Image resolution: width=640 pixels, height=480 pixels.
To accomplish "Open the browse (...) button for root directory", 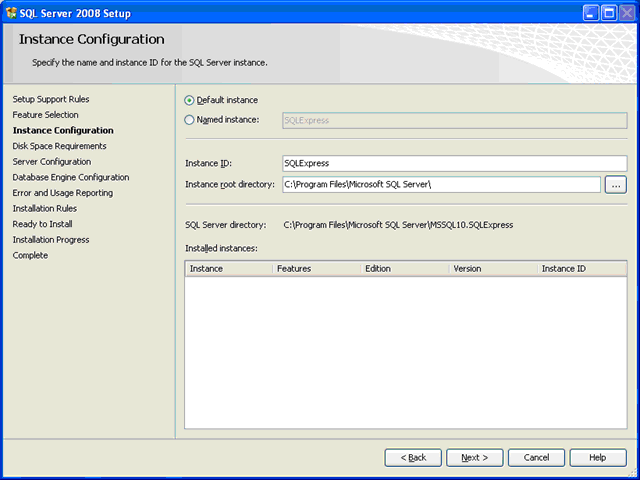I will click(616, 185).
